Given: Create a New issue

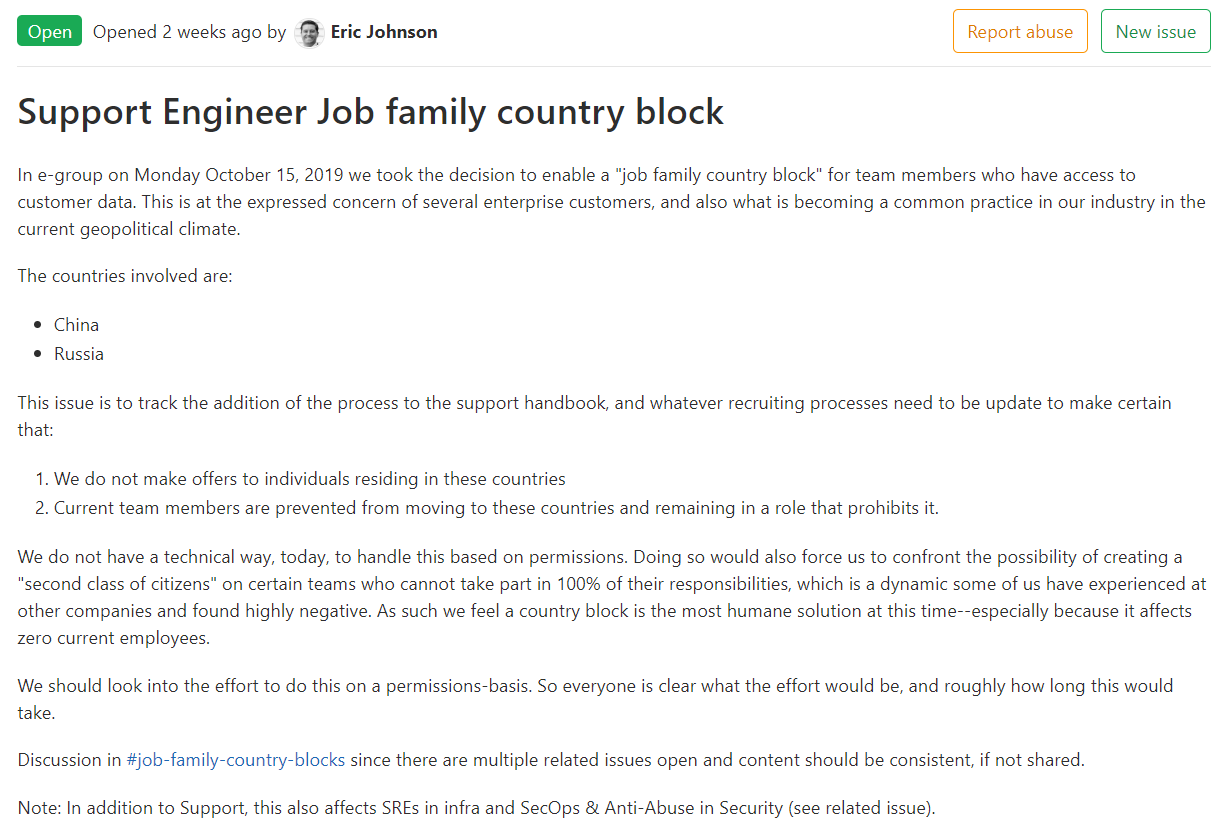Looking at the screenshot, I should (x=1155, y=31).
